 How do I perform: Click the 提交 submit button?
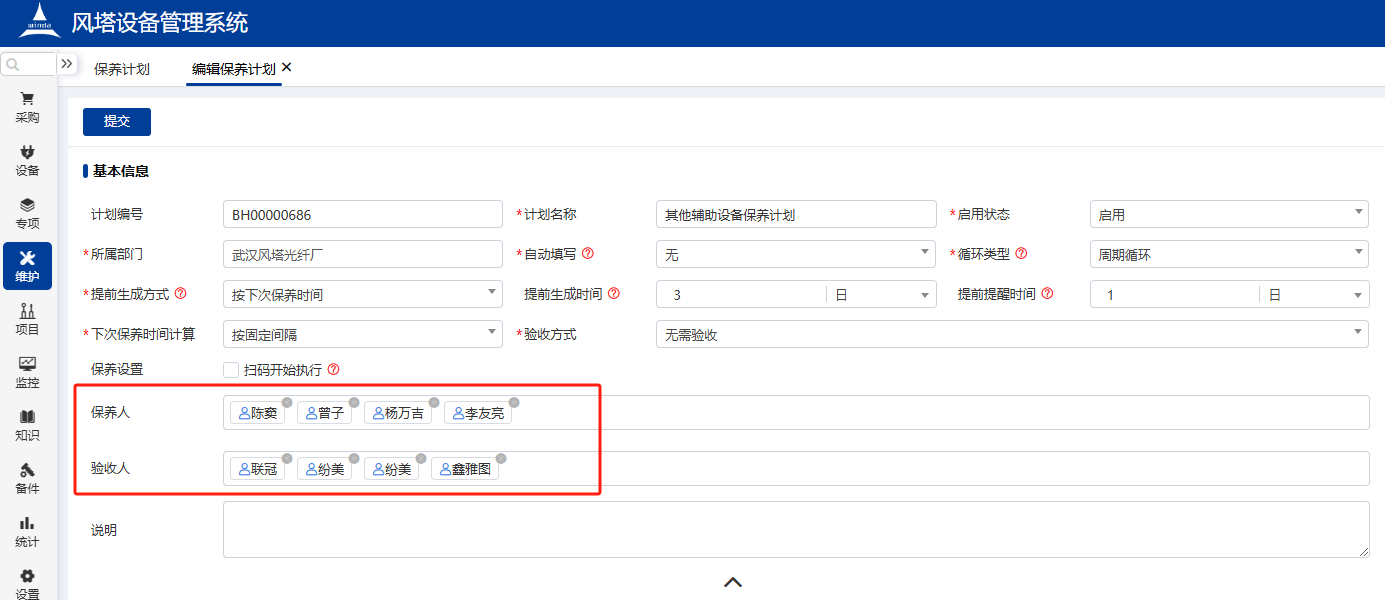(x=116, y=121)
